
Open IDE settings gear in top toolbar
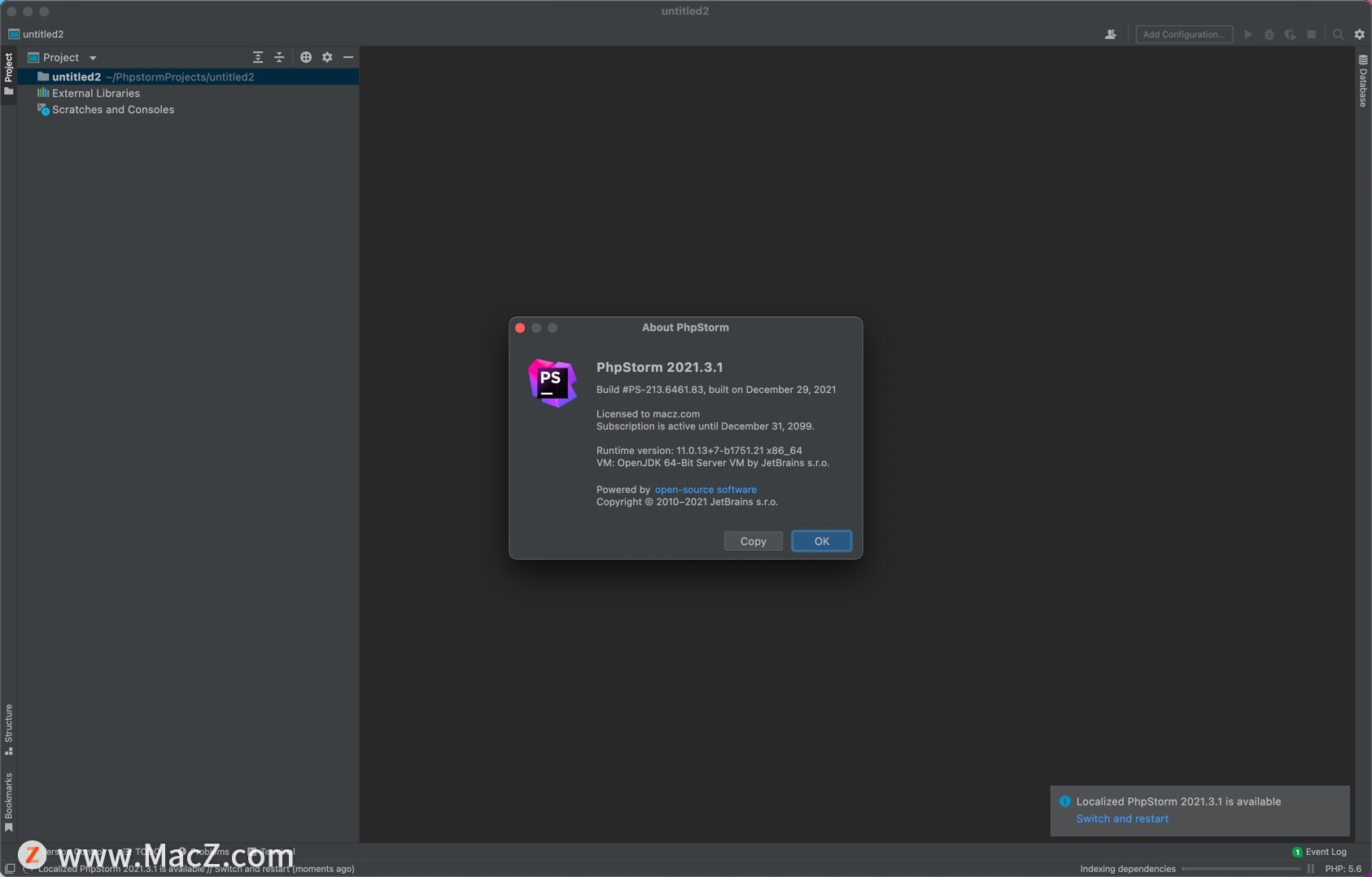[x=1360, y=34]
